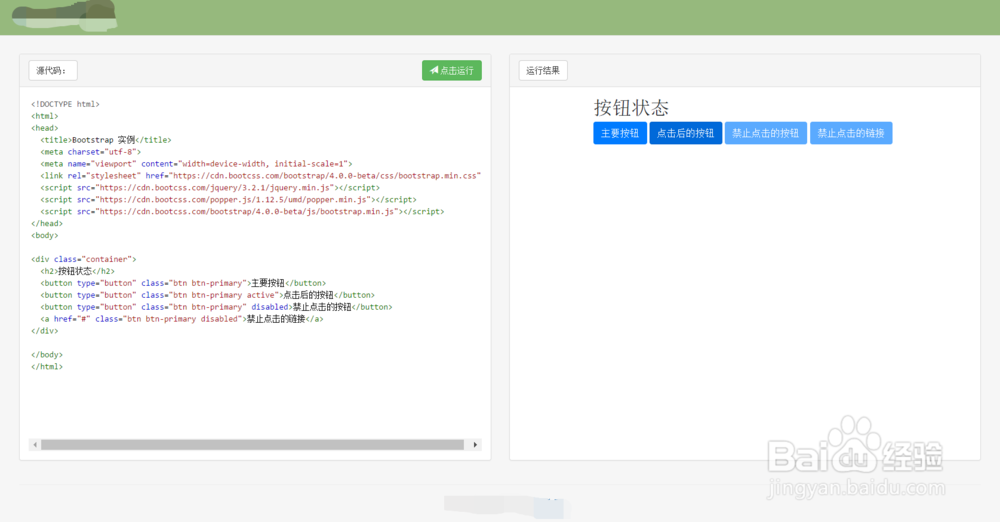Screen dimensions: 1000x522
Task: Click the popper.min.js script line
Action: tap(228, 200)
